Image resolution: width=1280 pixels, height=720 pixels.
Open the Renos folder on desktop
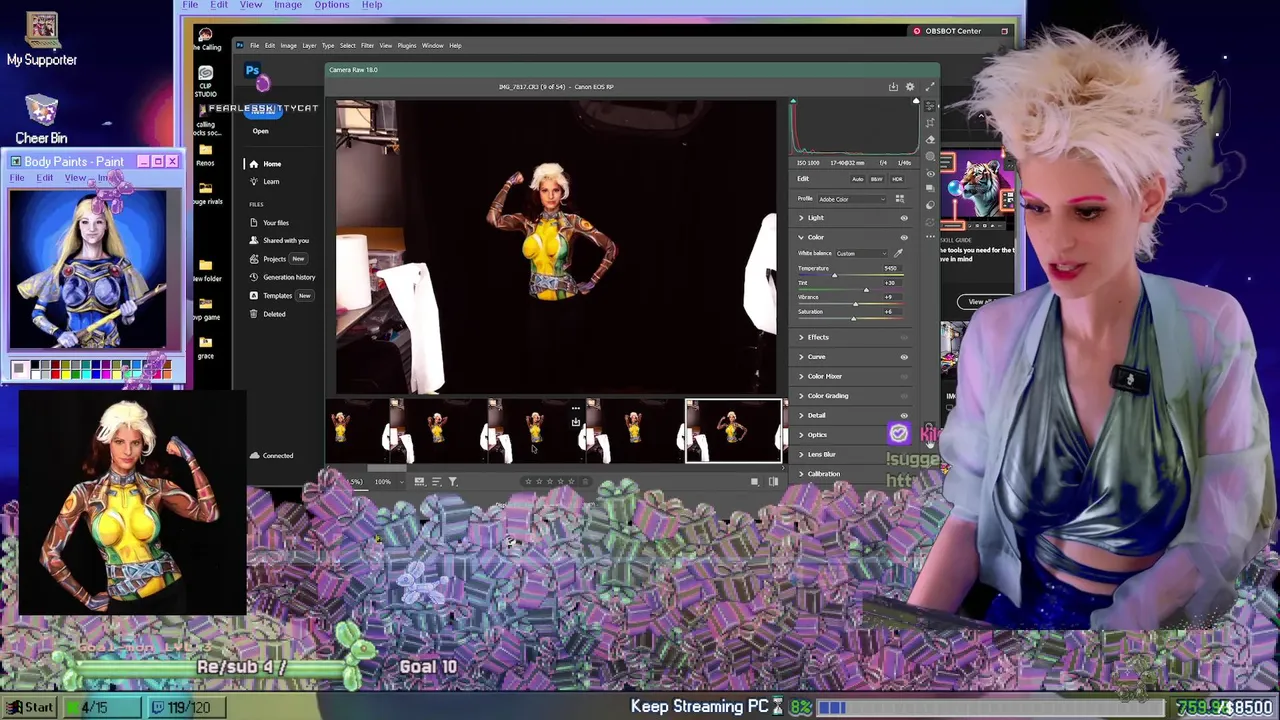tap(205, 154)
